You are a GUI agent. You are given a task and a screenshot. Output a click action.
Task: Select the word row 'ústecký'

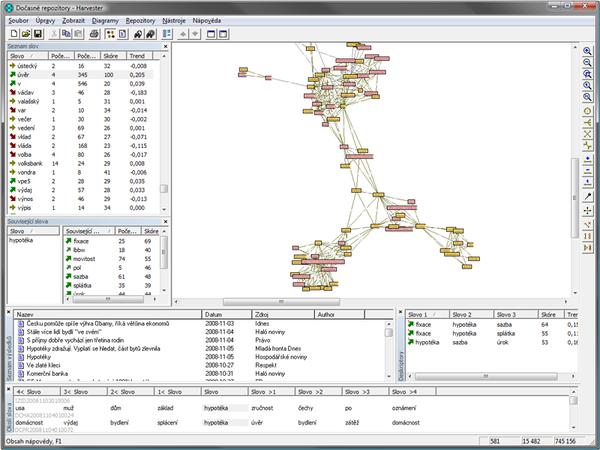pyautogui.click(x=80, y=66)
